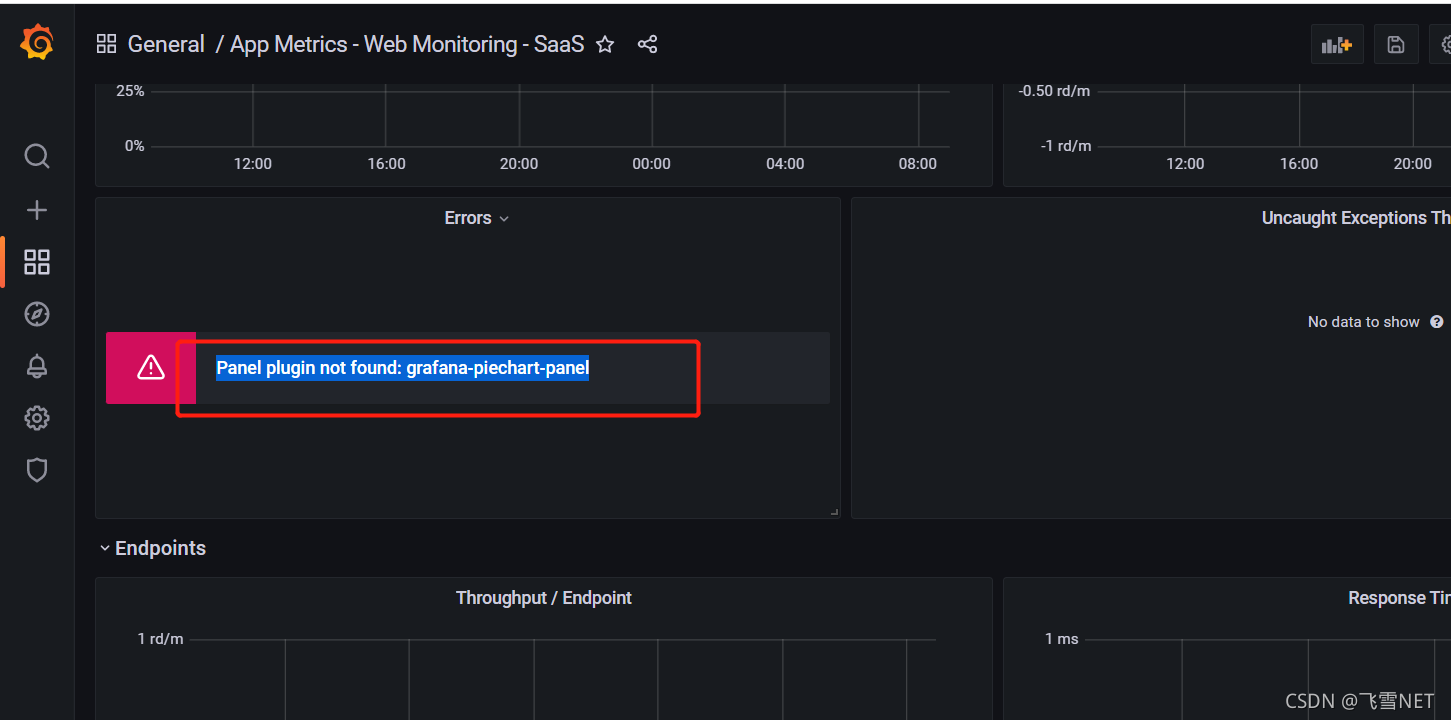
Task: Open the Explore compass icon
Action: point(37,314)
